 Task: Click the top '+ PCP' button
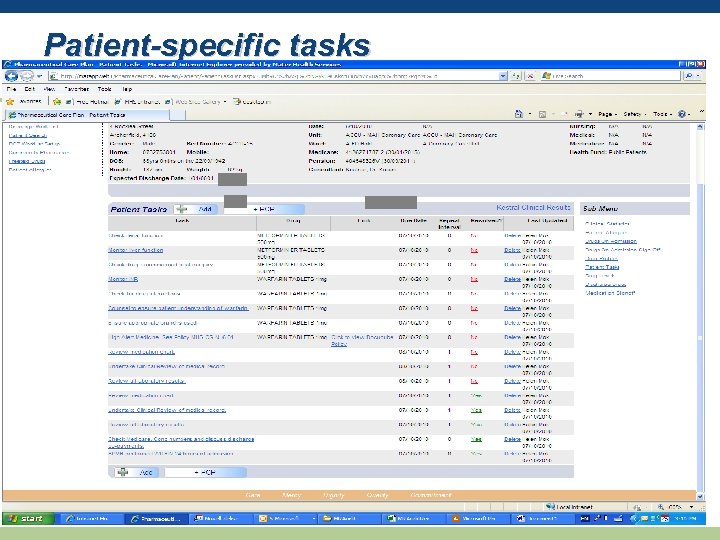[264, 209]
